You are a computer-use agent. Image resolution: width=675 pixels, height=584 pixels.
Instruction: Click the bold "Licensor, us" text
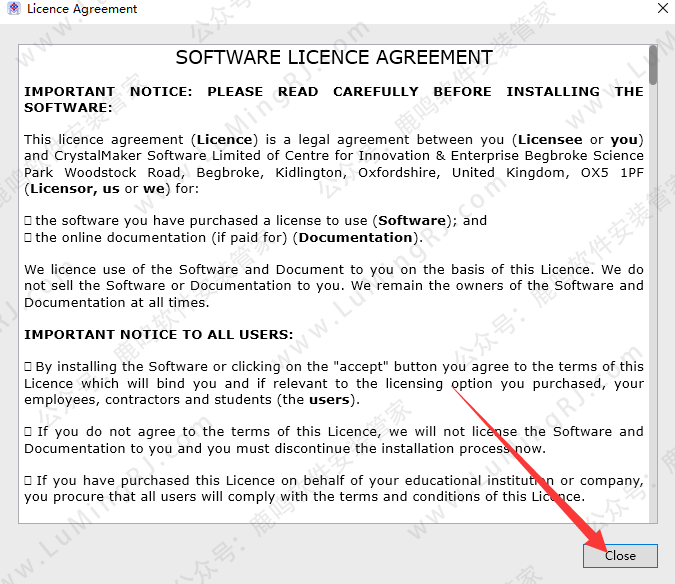point(75,187)
